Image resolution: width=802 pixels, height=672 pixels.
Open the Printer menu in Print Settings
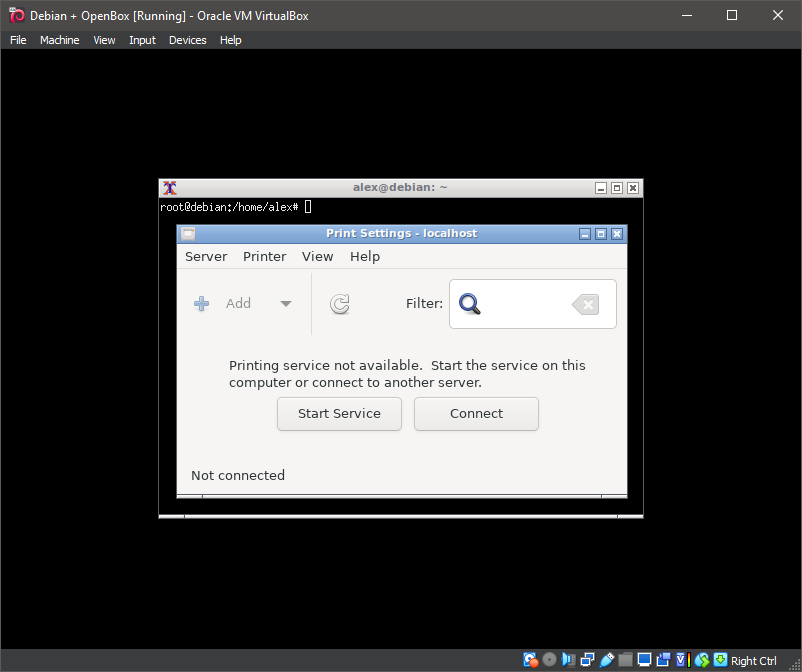click(x=264, y=256)
